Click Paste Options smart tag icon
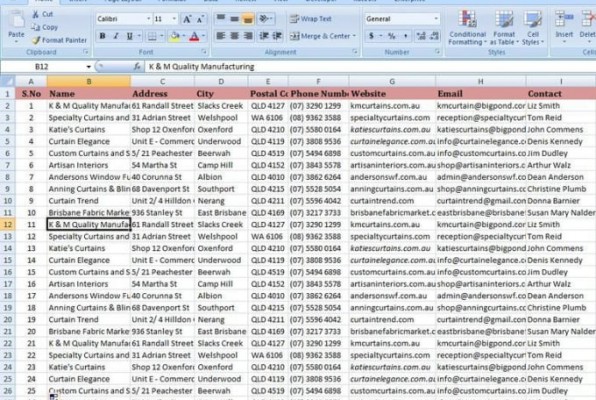 (x=54, y=397)
